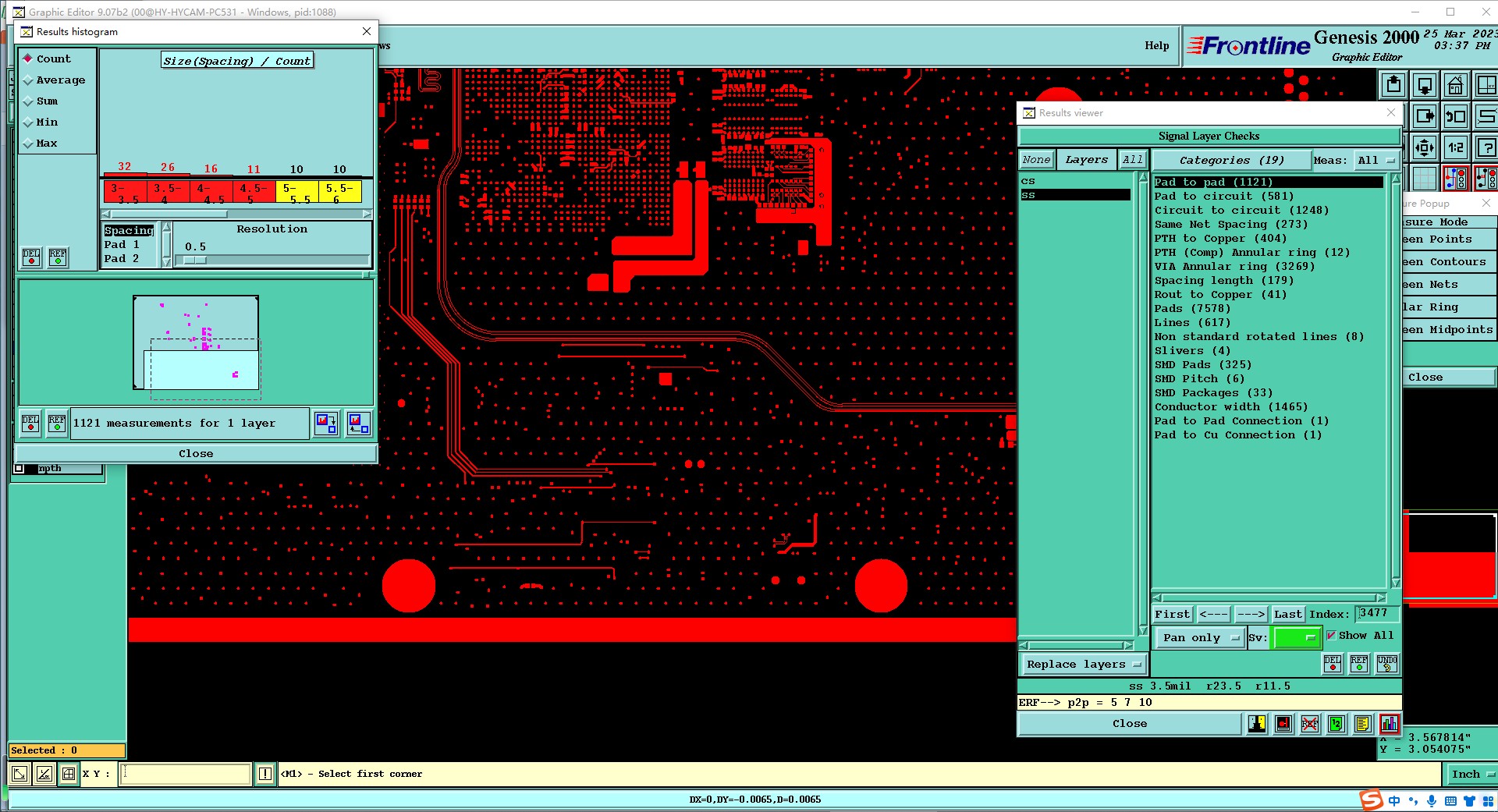The height and width of the screenshot is (812, 1498).
Task: Select the Min radio option
Action: [x=41, y=122]
